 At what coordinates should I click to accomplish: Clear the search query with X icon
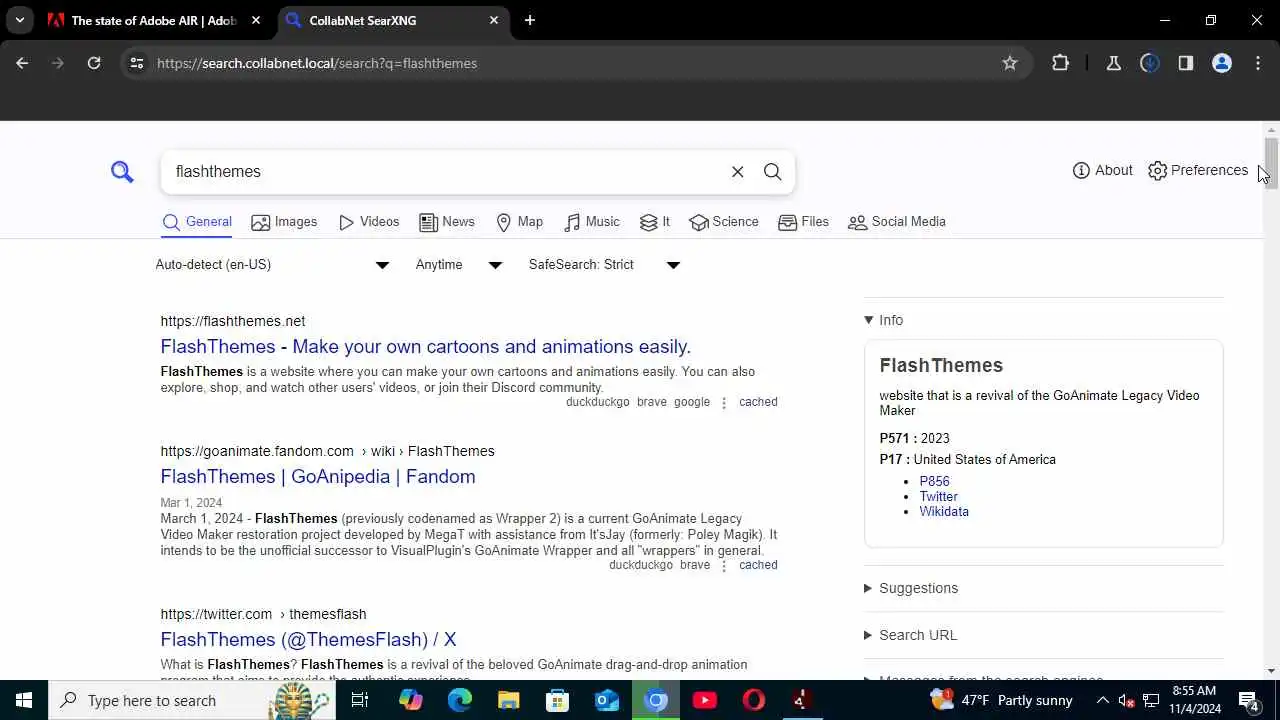(x=737, y=172)
